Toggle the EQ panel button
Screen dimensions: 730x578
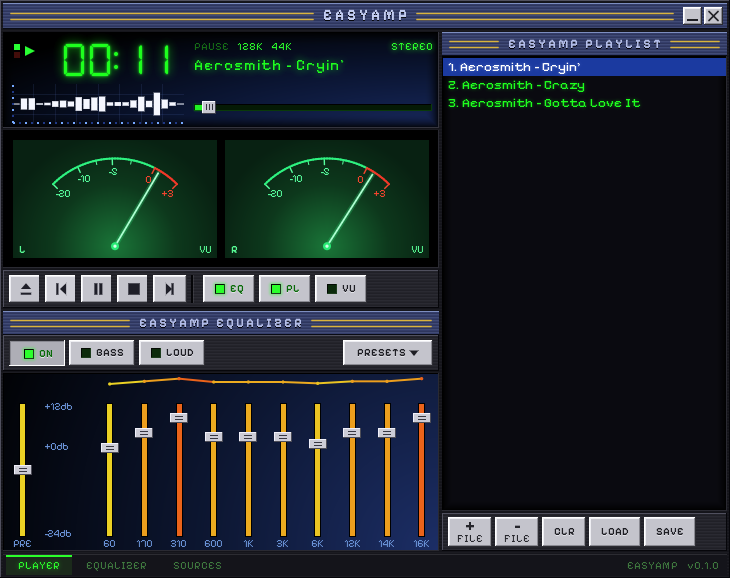point(229,289)
